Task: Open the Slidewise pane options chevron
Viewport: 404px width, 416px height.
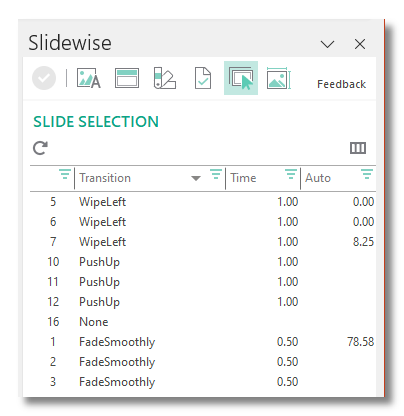Action: click(x=327, y=44)
